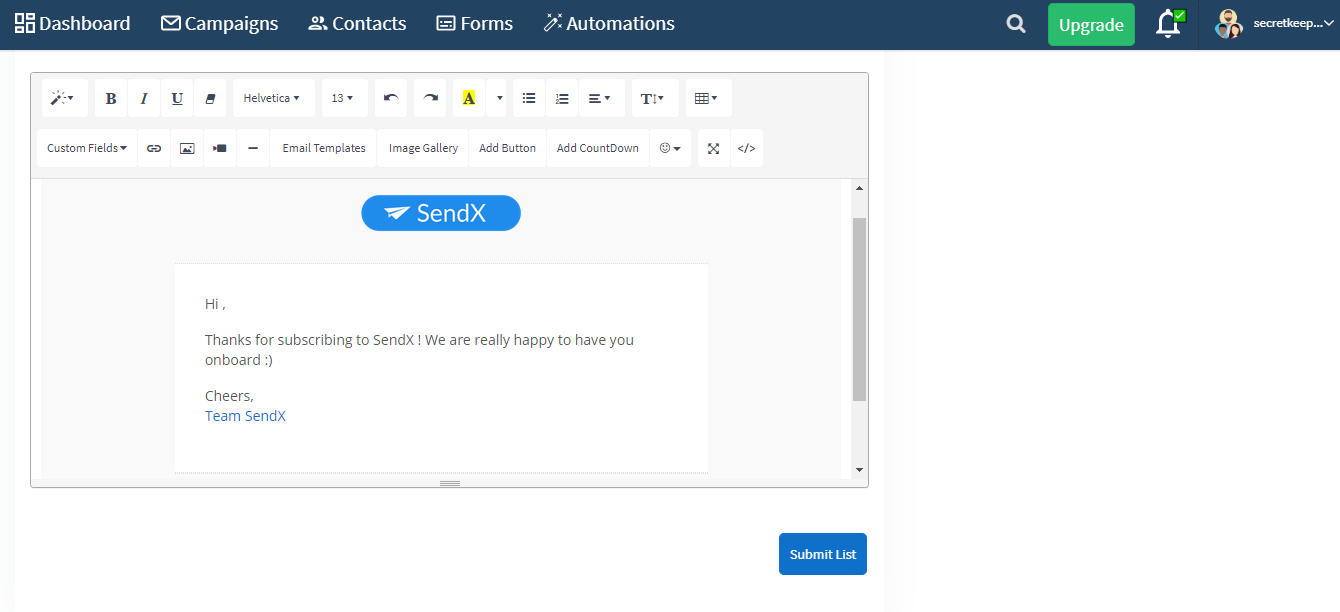Click Add CountDown in the toolbar
Image resolution: width=1340 pixels, height=612 pixels.
(x=598, y=148)
